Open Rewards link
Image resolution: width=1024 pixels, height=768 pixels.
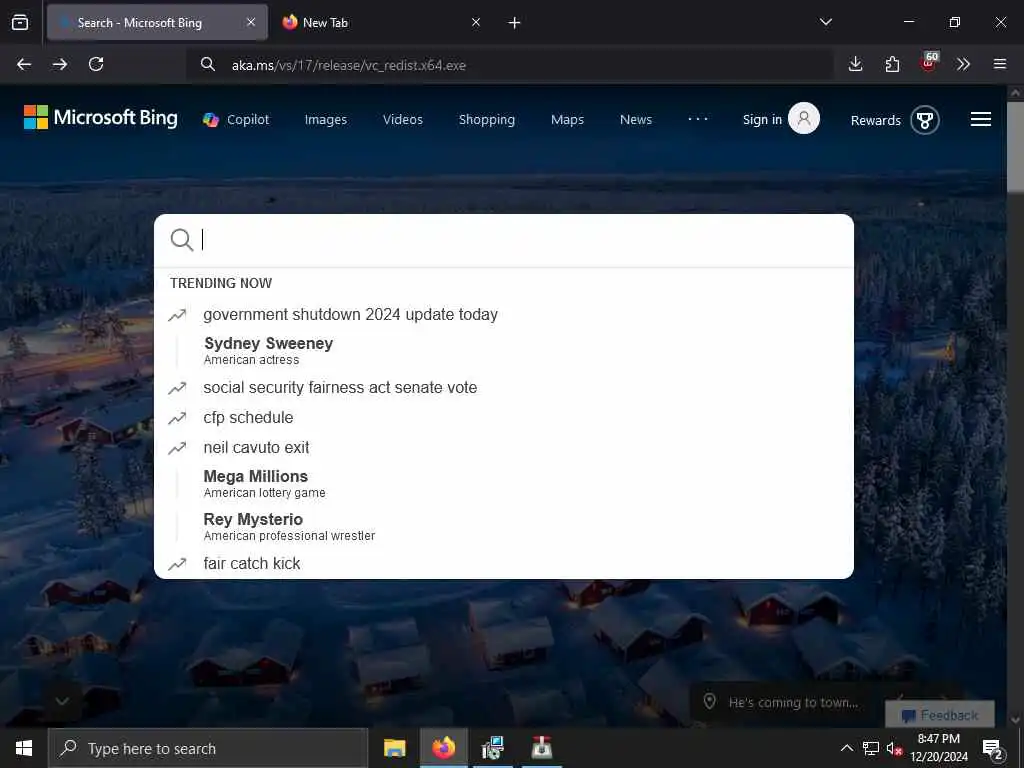coord(876,120)
